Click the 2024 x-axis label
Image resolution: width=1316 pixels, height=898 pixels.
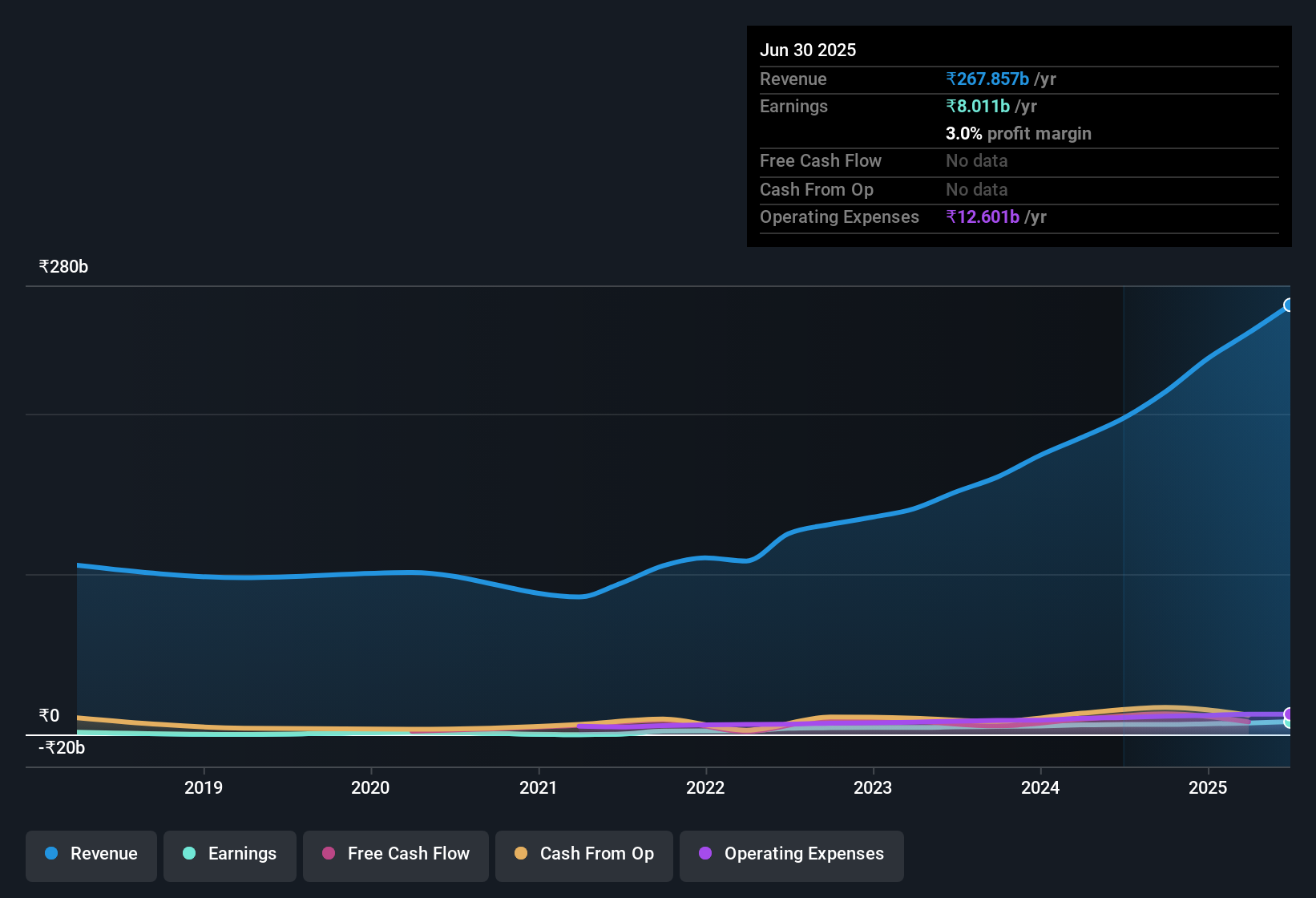click(x=1040, y=787)
